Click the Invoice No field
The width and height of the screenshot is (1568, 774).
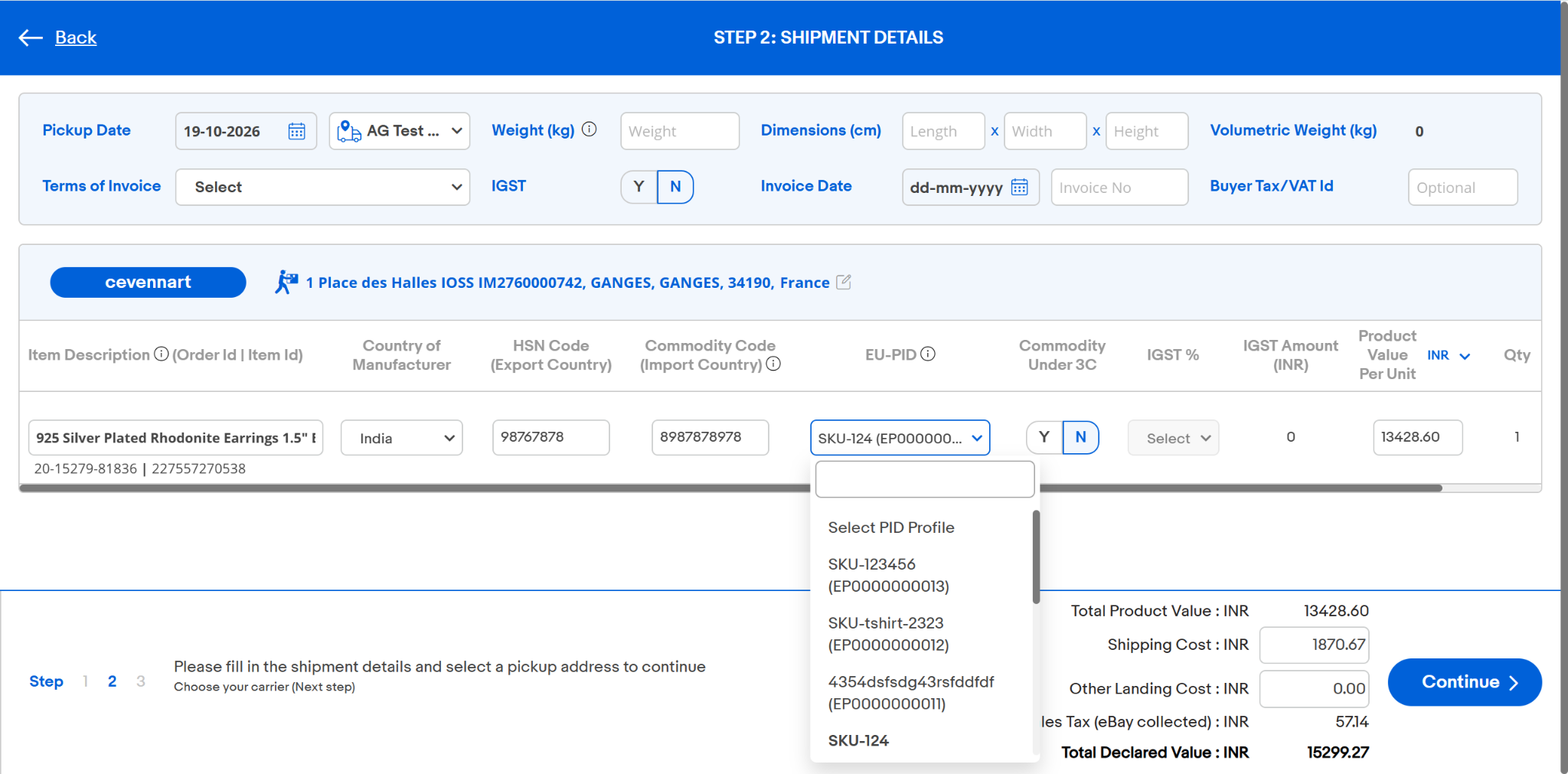tap(1119, 187)
